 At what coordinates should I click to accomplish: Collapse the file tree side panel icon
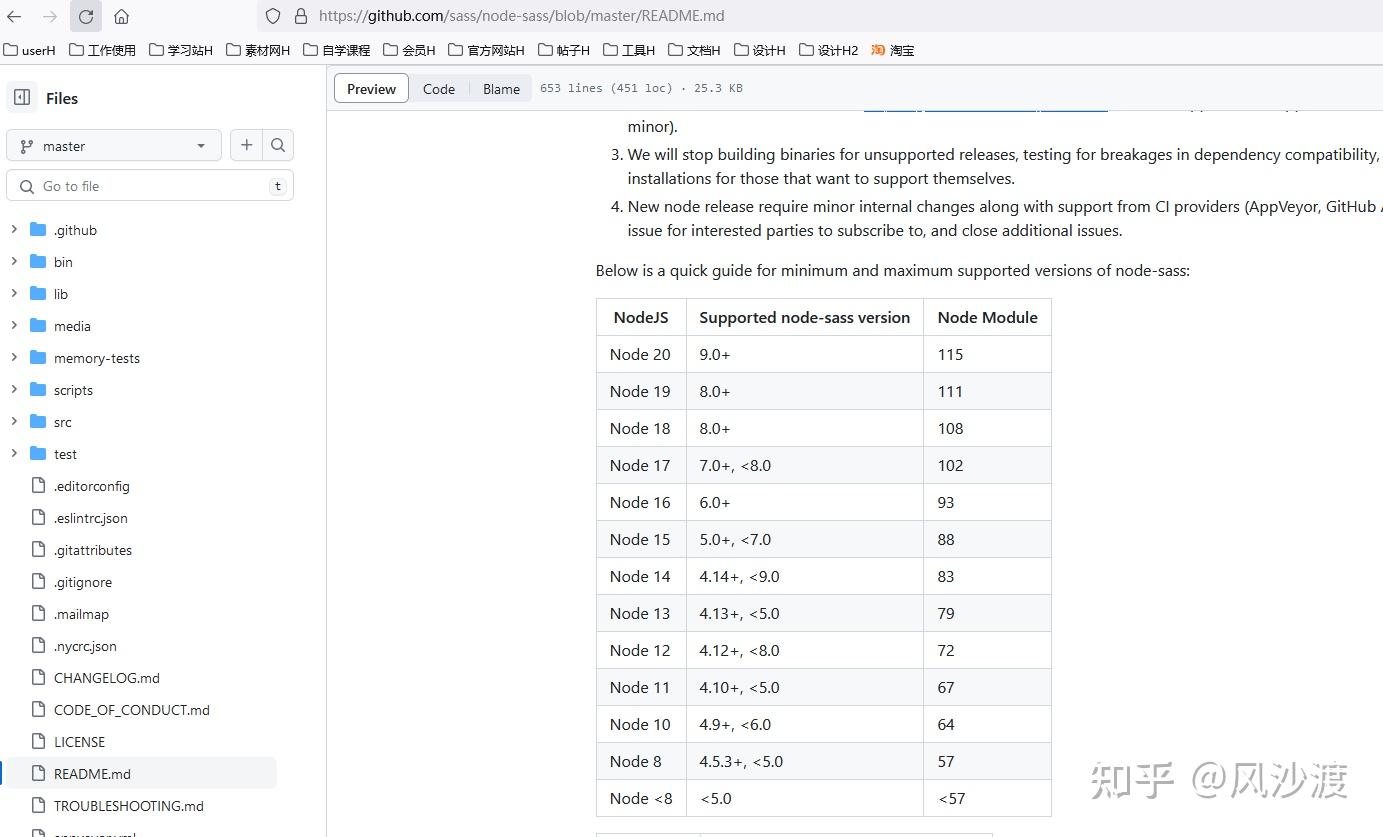[x=22, y=98]
